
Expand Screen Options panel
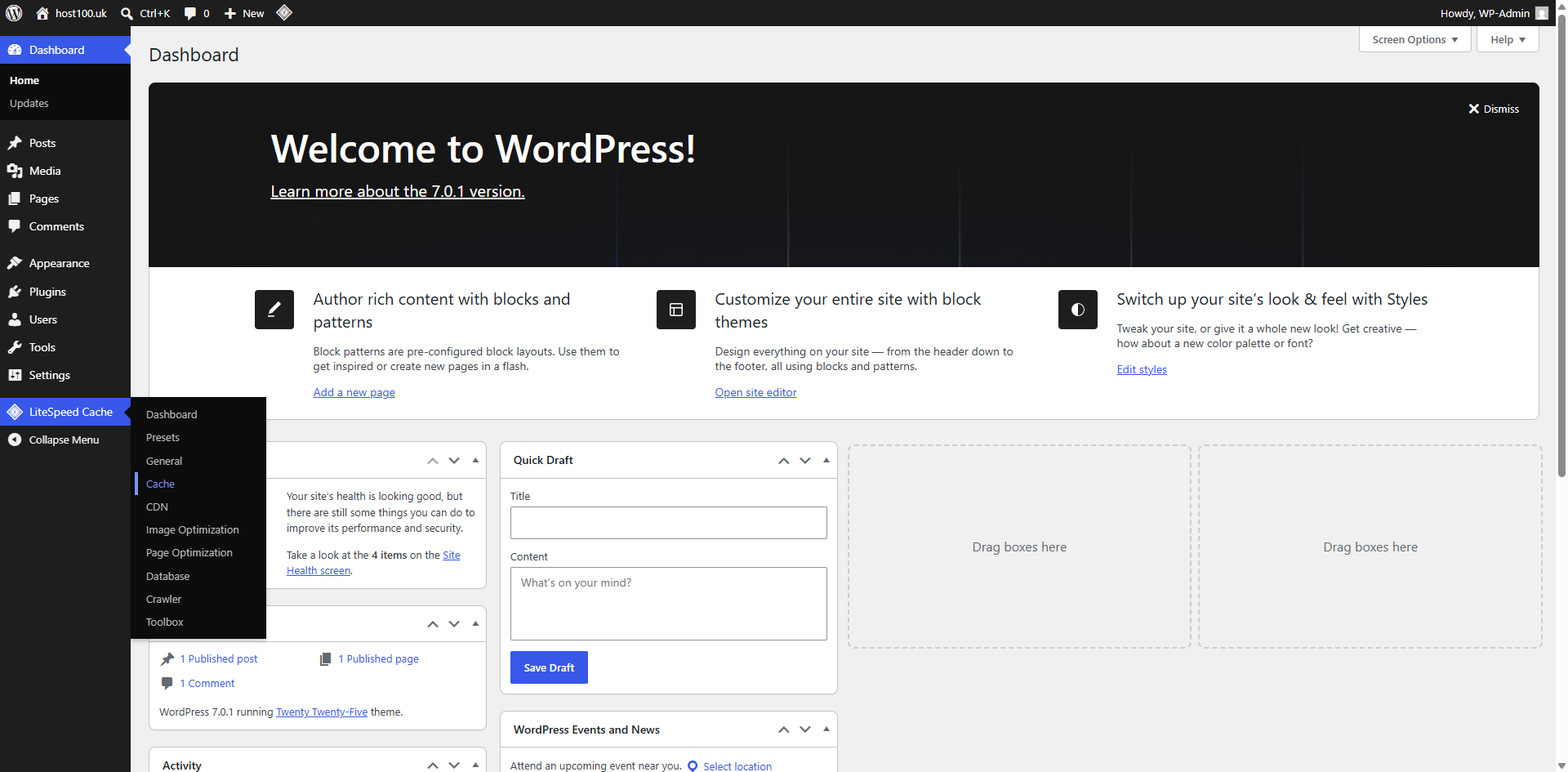coord(1415,39)
